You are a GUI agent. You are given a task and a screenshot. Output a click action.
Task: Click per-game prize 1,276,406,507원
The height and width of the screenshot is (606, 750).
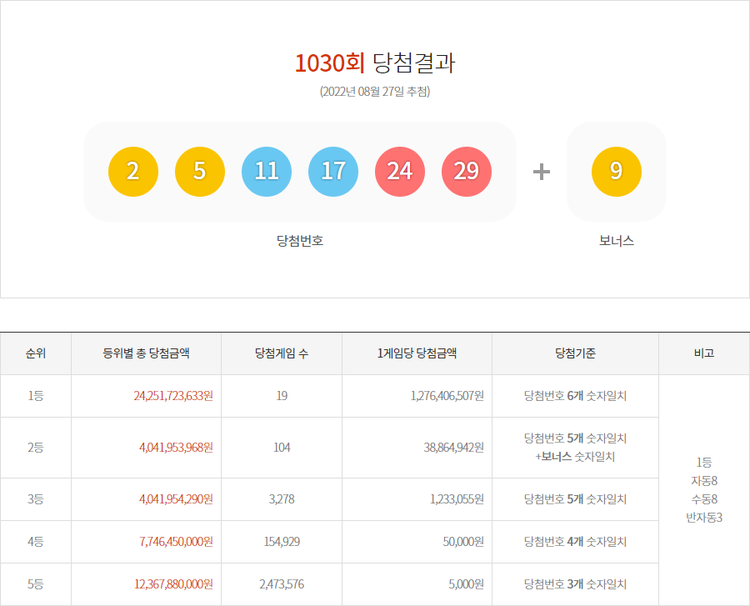pos(447,396)
